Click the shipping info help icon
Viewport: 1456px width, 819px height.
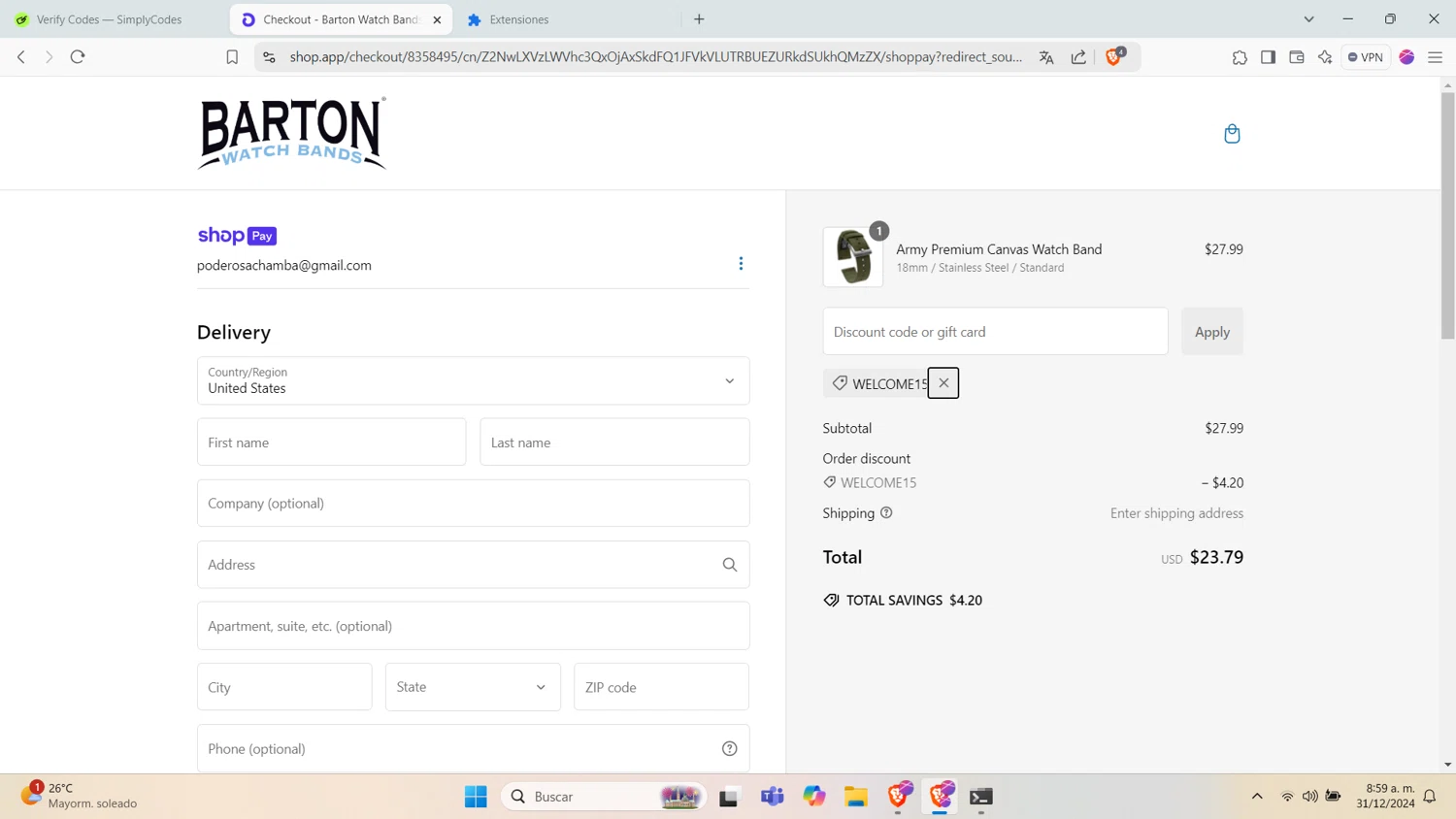point(886,513)
